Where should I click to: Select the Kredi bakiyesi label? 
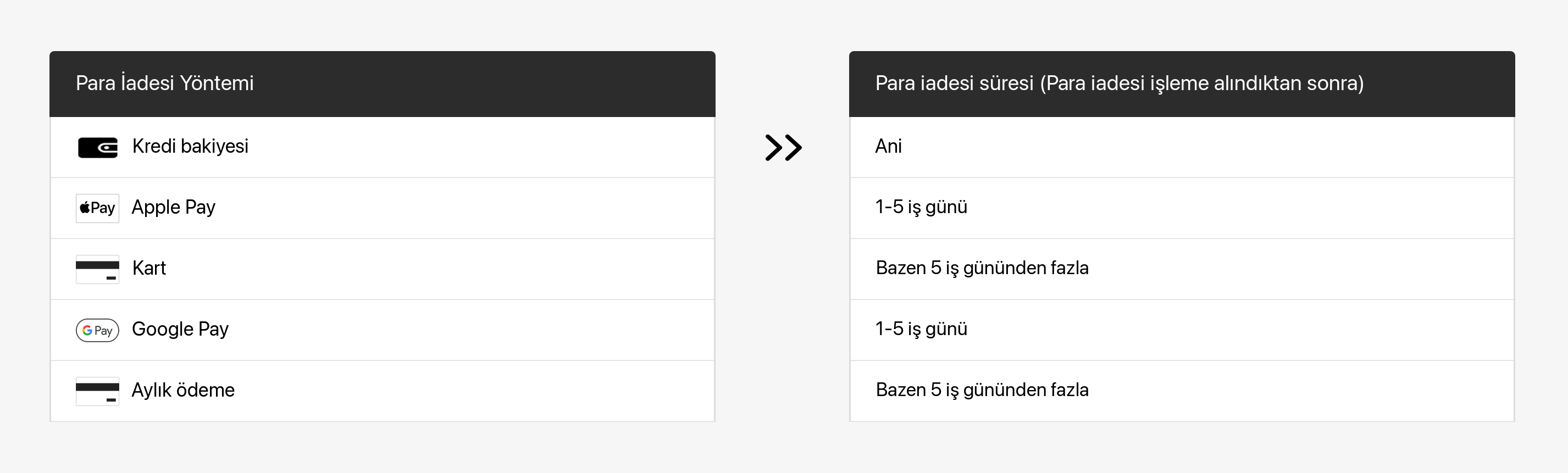pyautogui.click(x=190, y=147)
